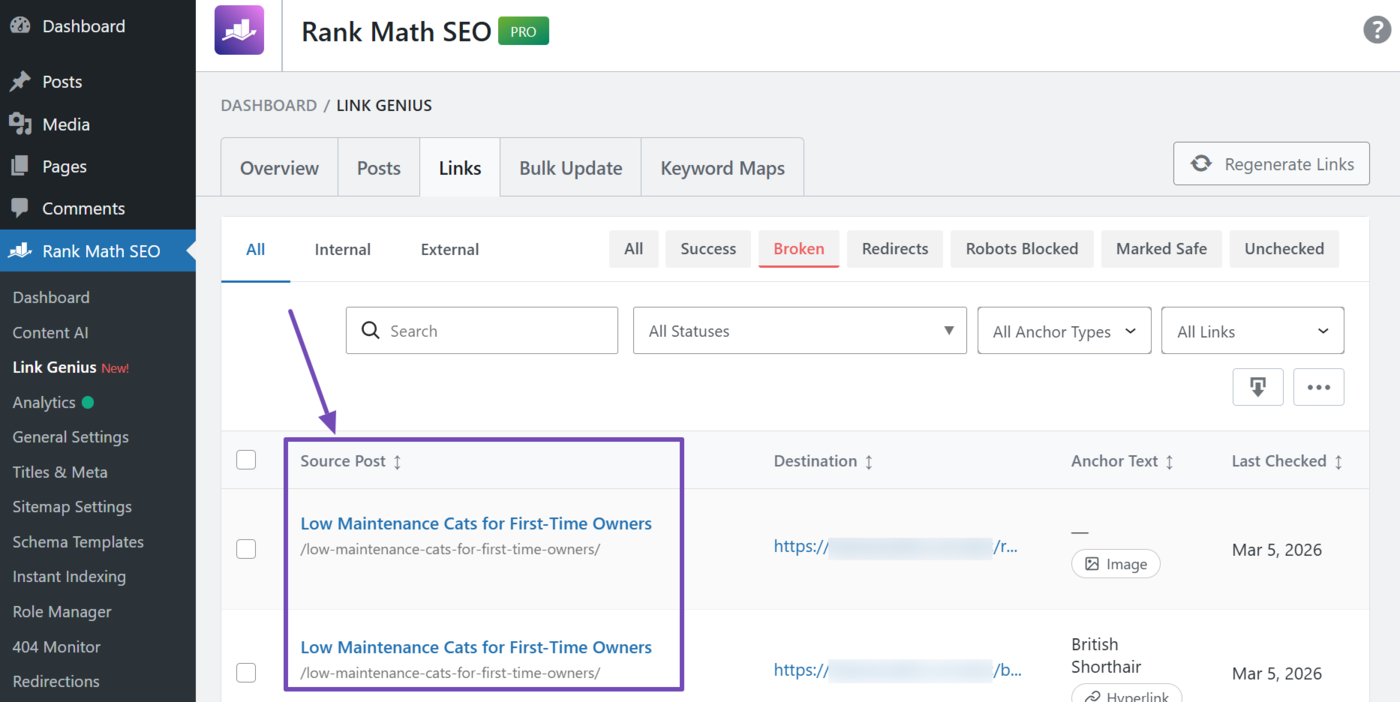Filter by Internal links
Image resolution: width=1400 pixels, height=702 pixels.
pyautogui.click(x=343, y=249)
